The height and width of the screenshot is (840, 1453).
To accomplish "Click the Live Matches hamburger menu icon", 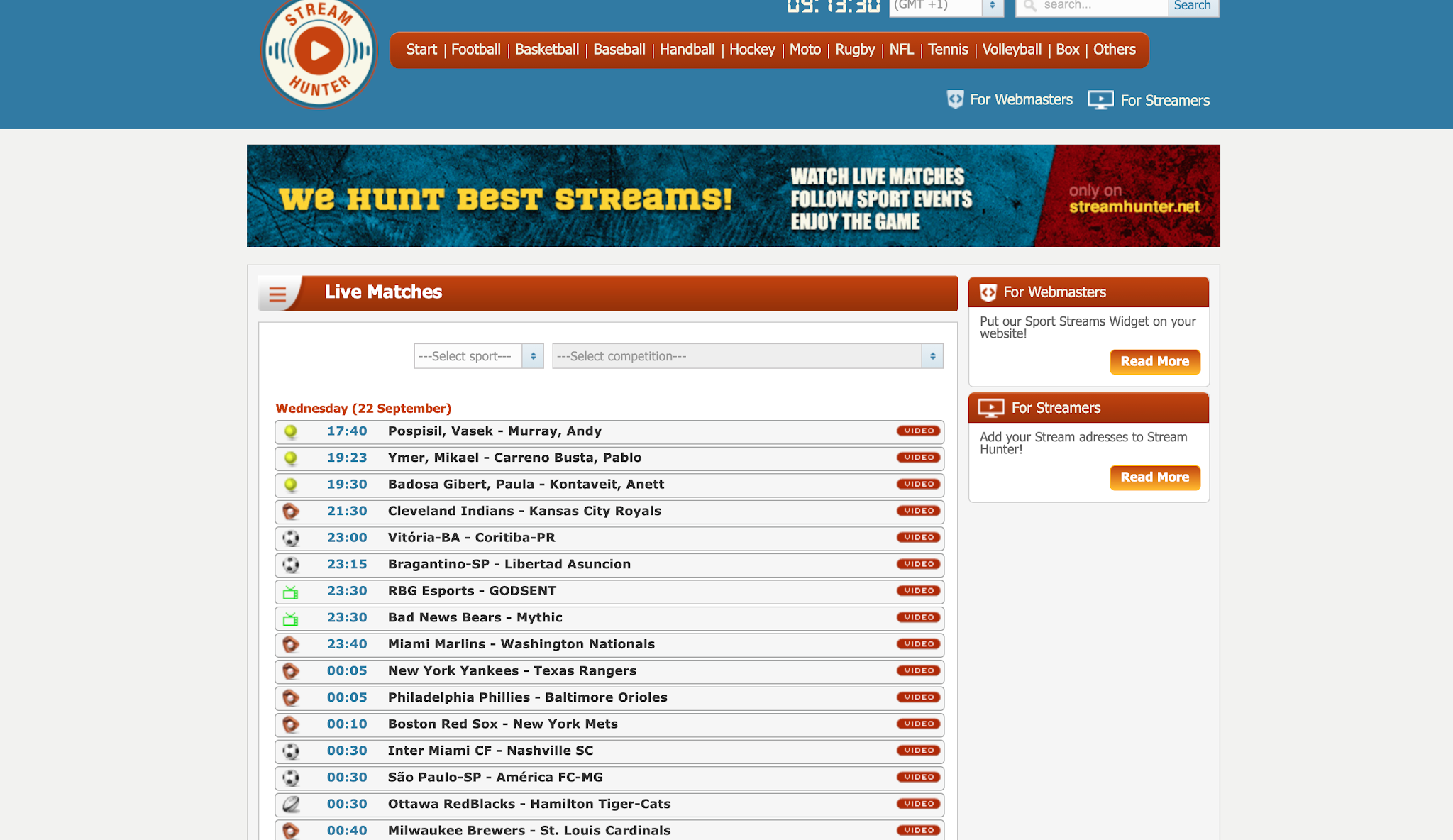I will click(x=277, y=294).
